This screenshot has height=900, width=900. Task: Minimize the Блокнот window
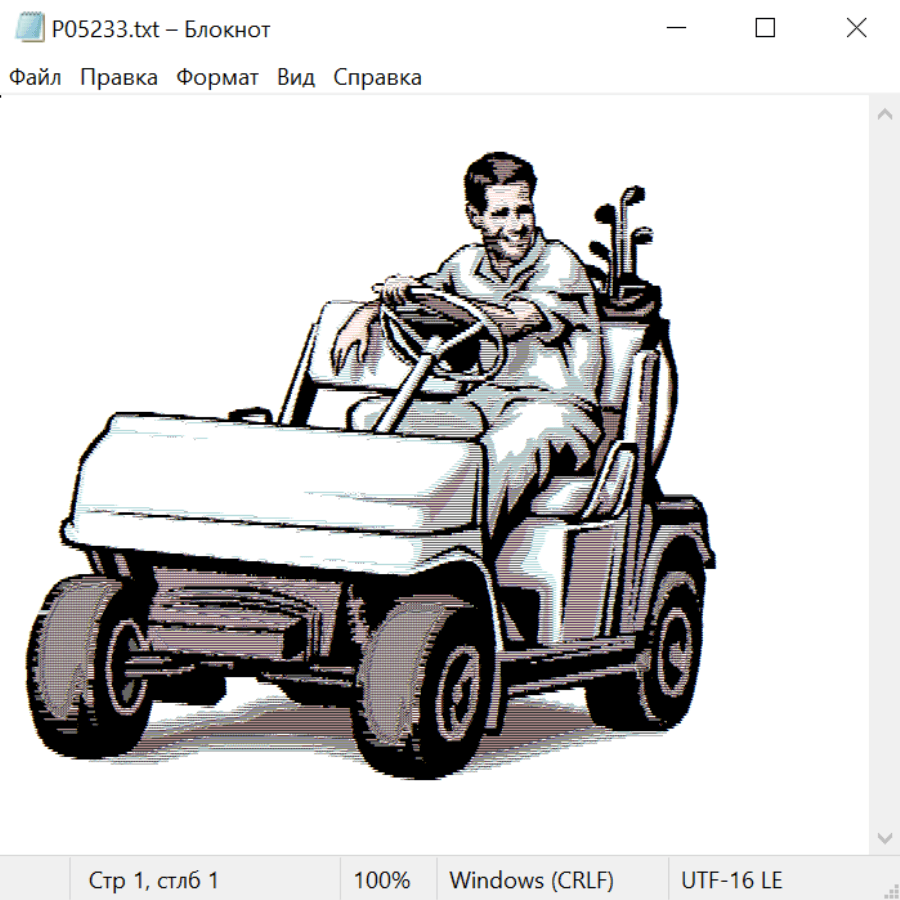pos(673,29)
